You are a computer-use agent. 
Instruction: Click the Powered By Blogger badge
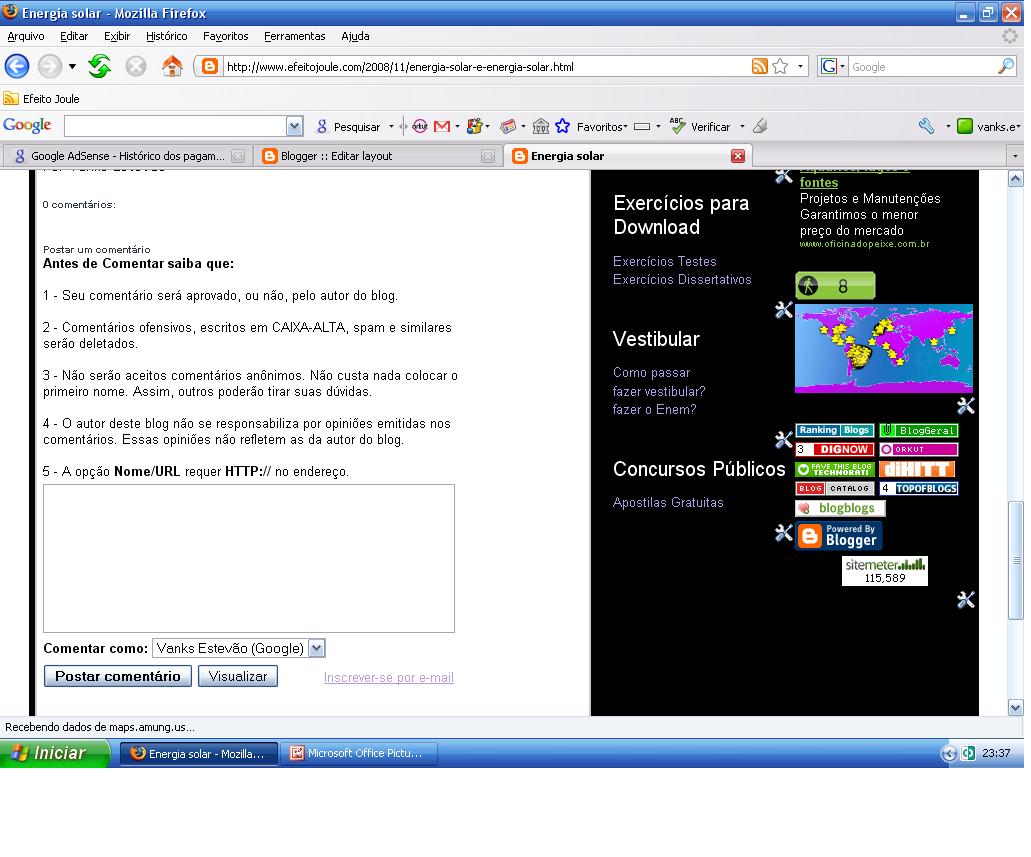pyautogui.click(x=838, y=536)
